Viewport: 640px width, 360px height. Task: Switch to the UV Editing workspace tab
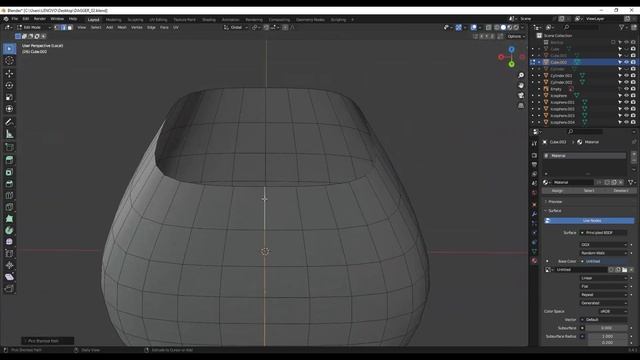(x=158, y=20)
